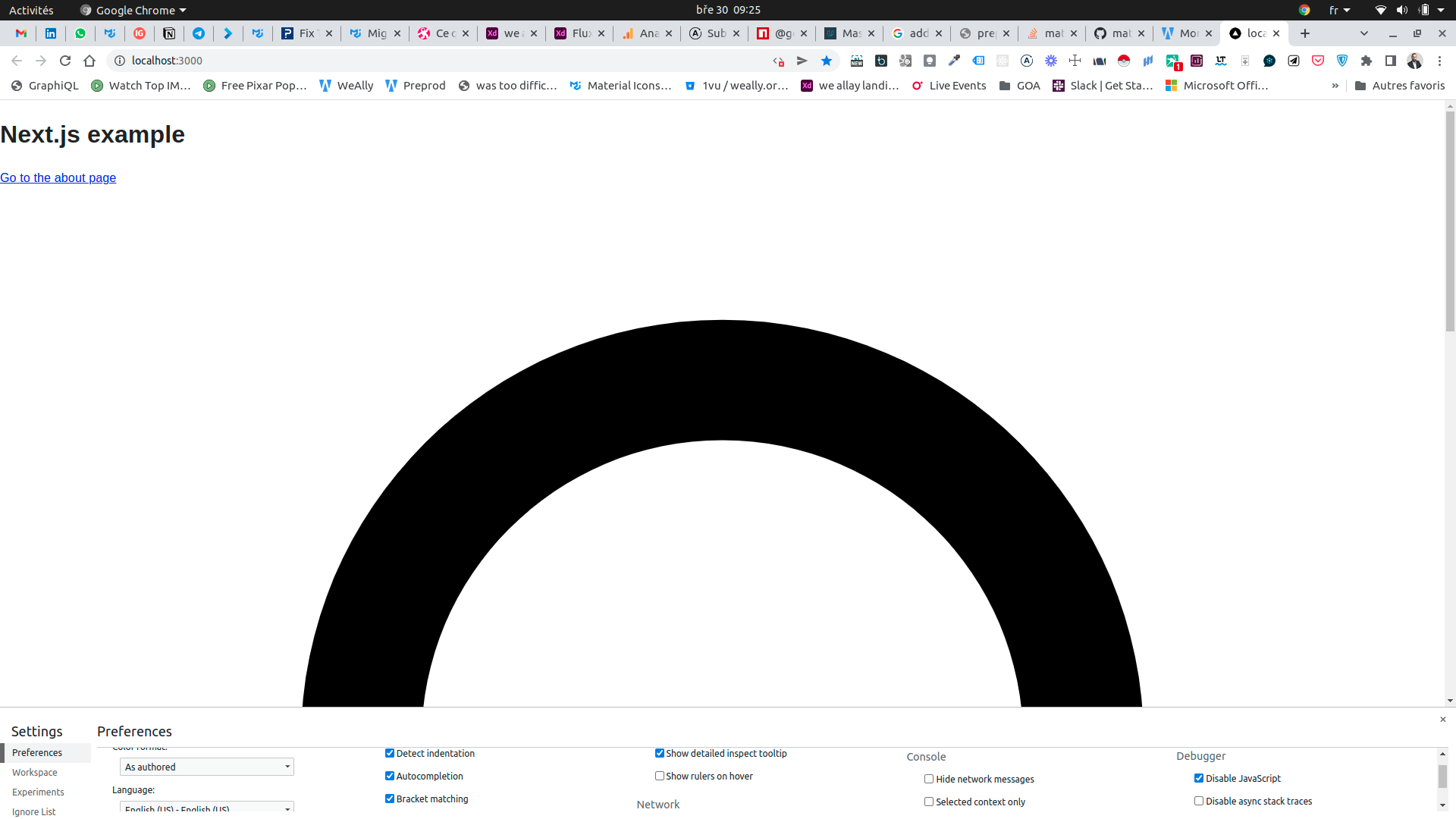This screenshot has width=1456, height=819.
Task: Open the GraphiQL bookmark
Action: click(x=45, y=86)
